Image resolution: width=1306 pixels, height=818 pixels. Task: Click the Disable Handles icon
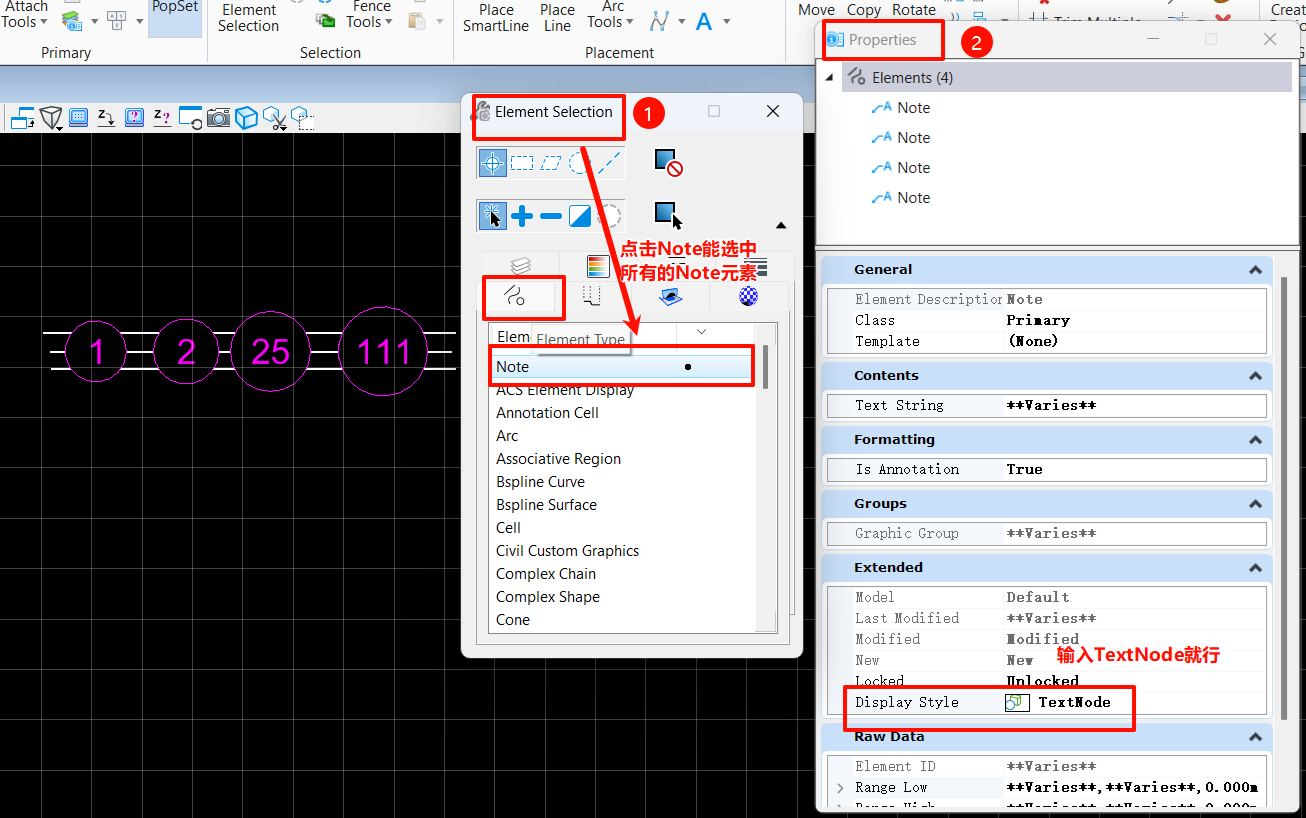coord(668,162)
